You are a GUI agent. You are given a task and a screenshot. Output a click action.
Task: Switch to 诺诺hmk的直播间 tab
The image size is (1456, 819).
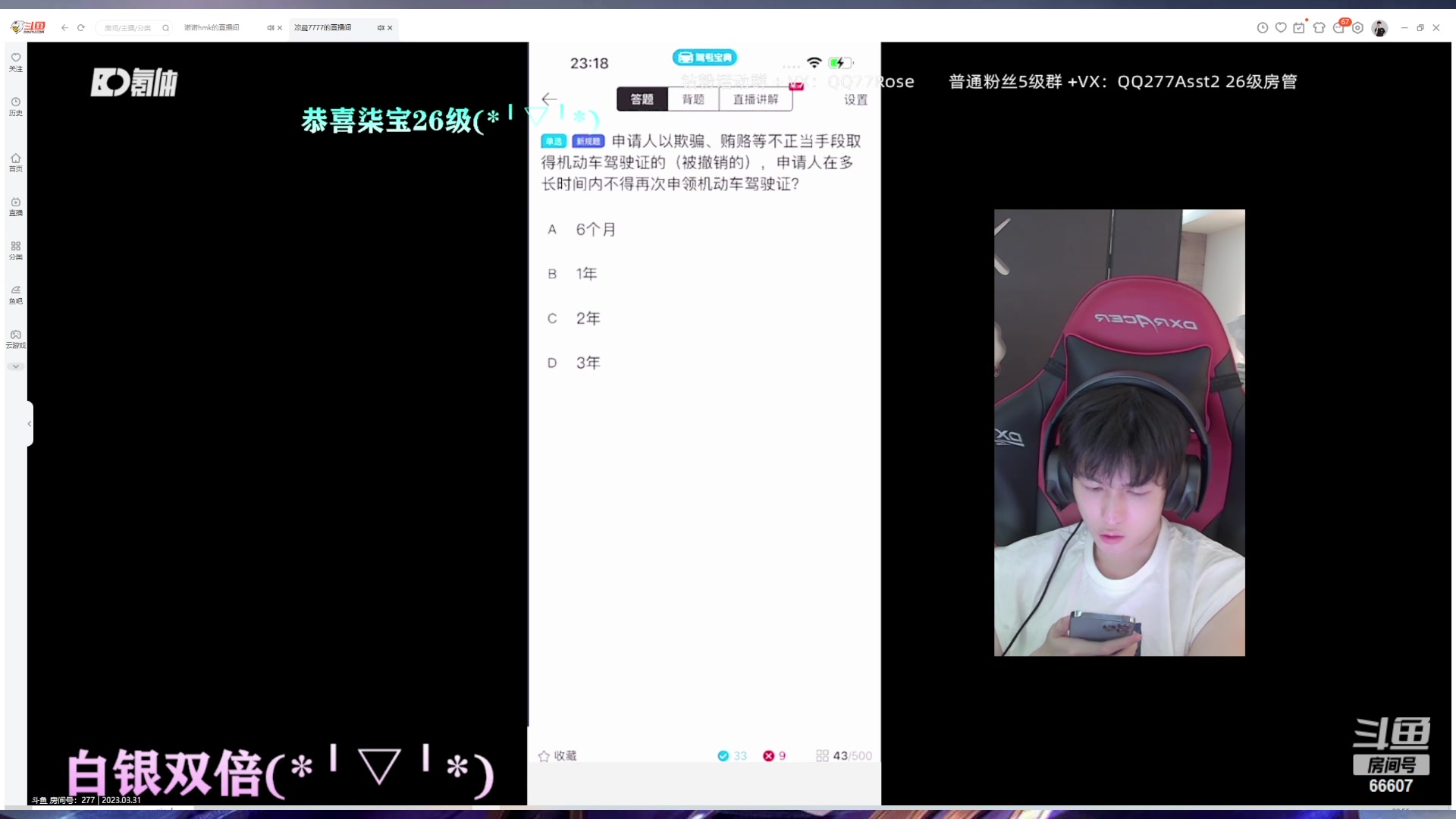[x=212, y=27]
